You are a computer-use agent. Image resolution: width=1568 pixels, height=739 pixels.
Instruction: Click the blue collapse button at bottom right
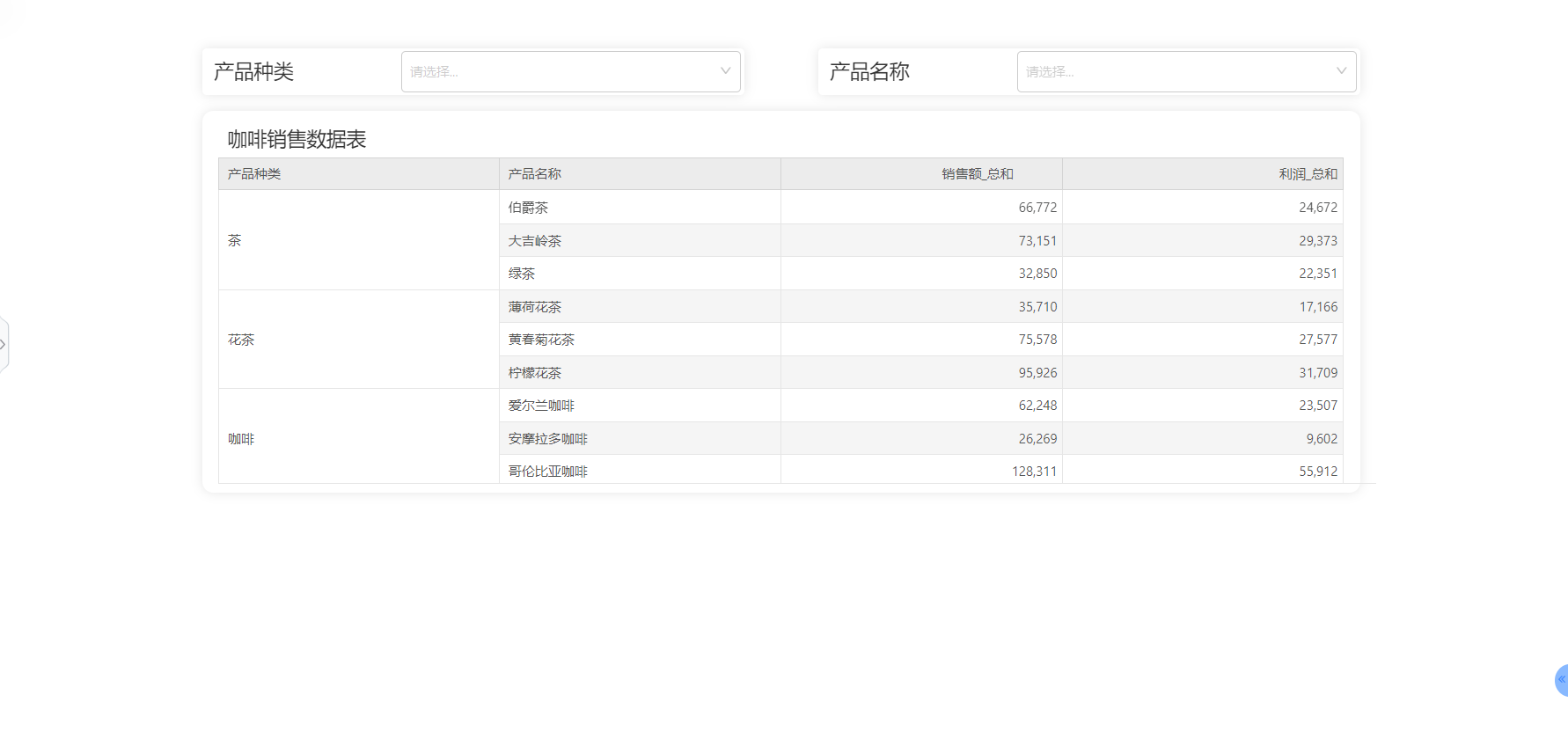pyautogui.click(x=1562, y=680)
